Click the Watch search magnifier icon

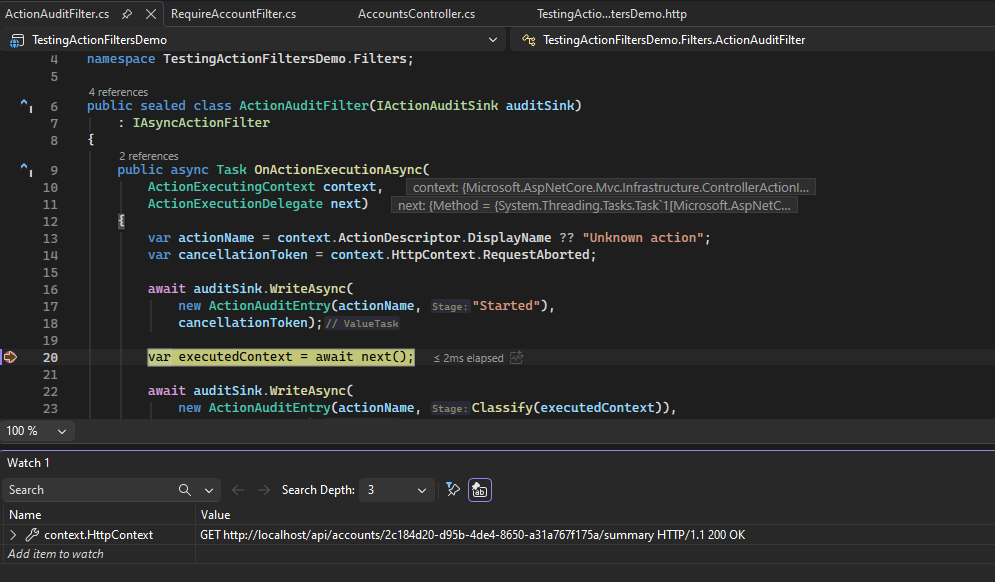click(x=185, y=490)
